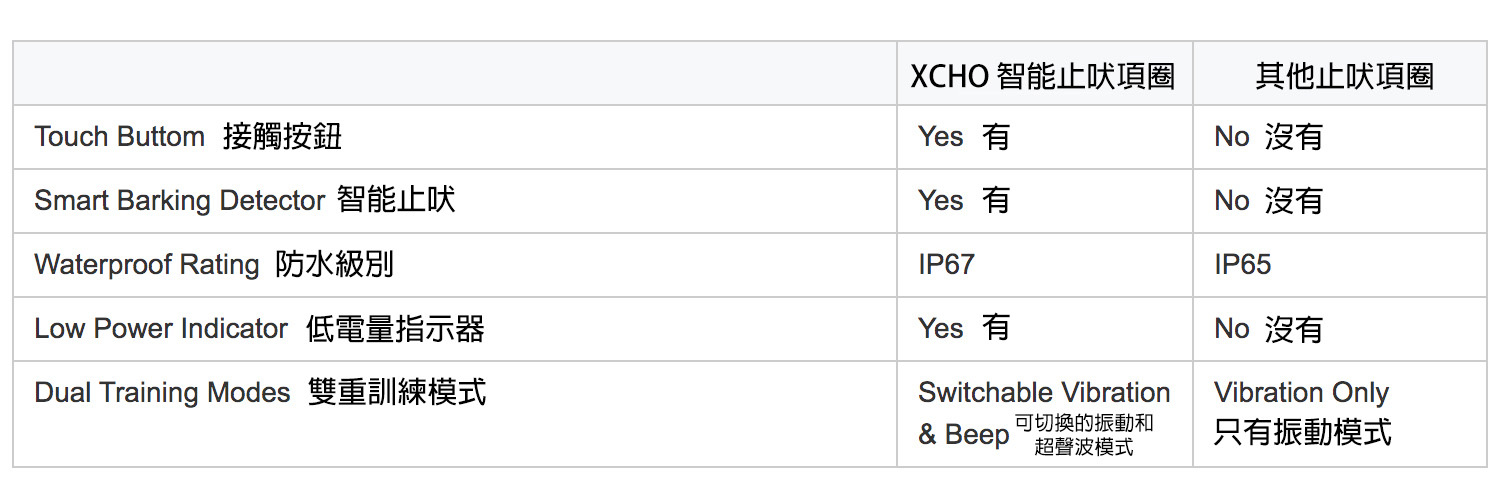Click No 沒有 in Low Power Indicator row
The image size is (1510, 490).
click(x=1268, y=329)
